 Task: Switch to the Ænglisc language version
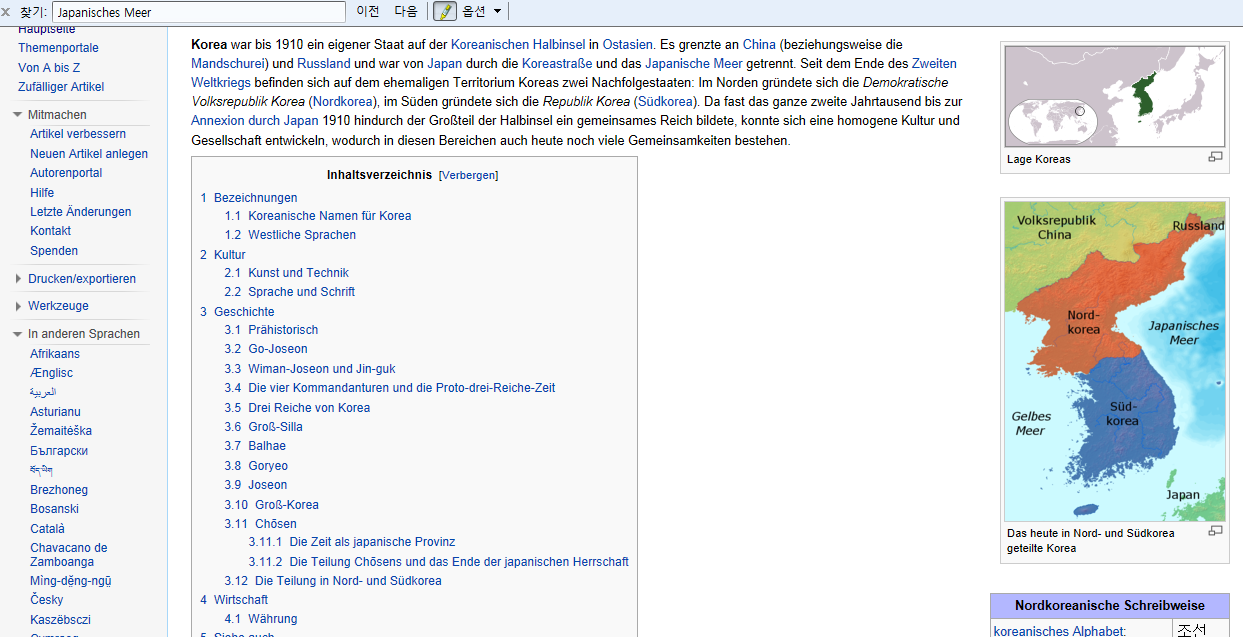(x=51, y=373)
